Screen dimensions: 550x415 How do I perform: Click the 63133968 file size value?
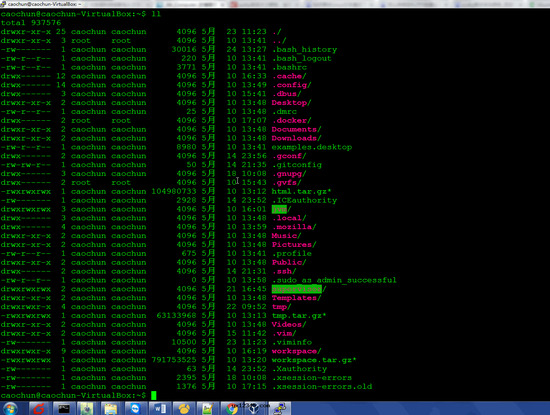point(176,316)
